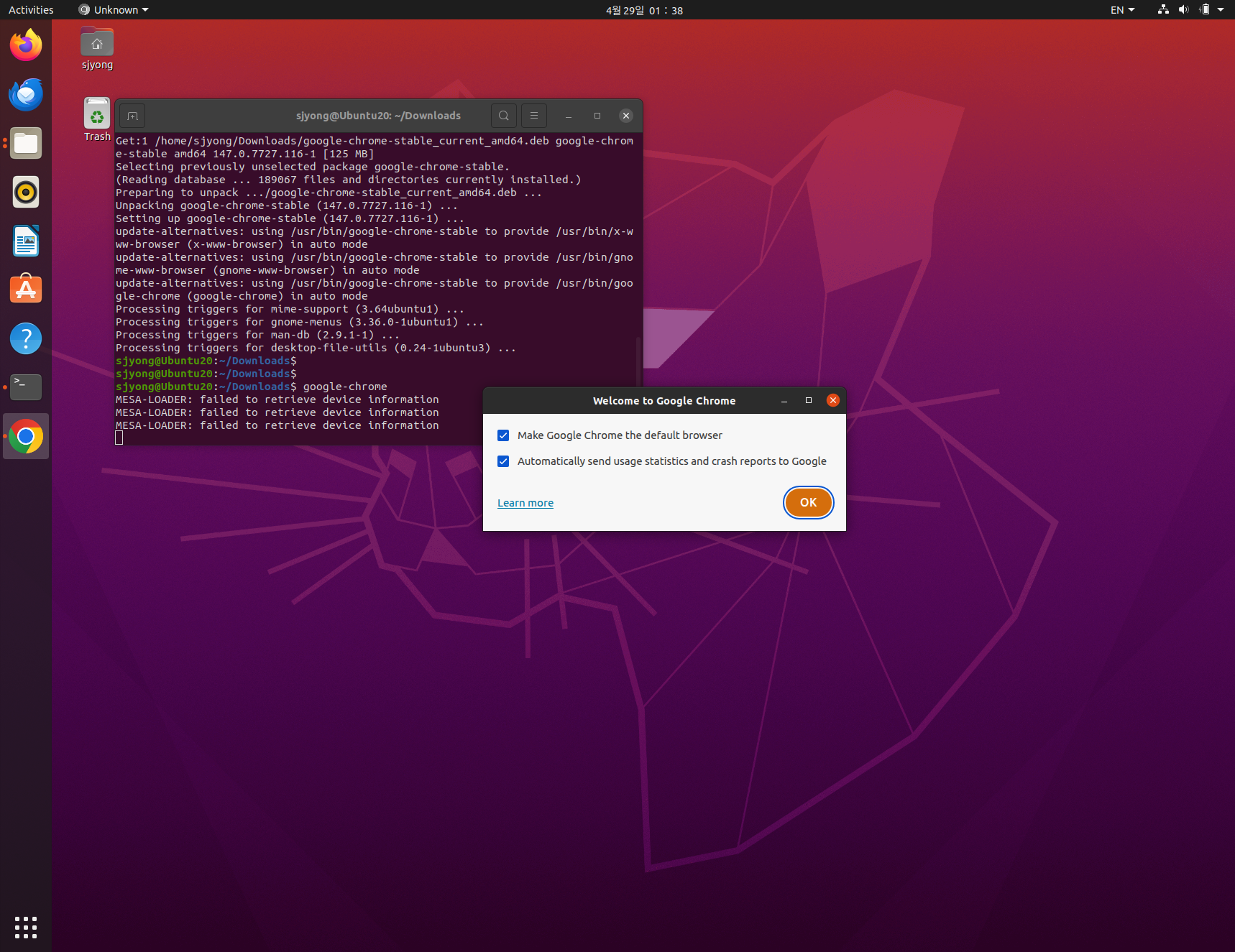Show Applications grid

26,927
